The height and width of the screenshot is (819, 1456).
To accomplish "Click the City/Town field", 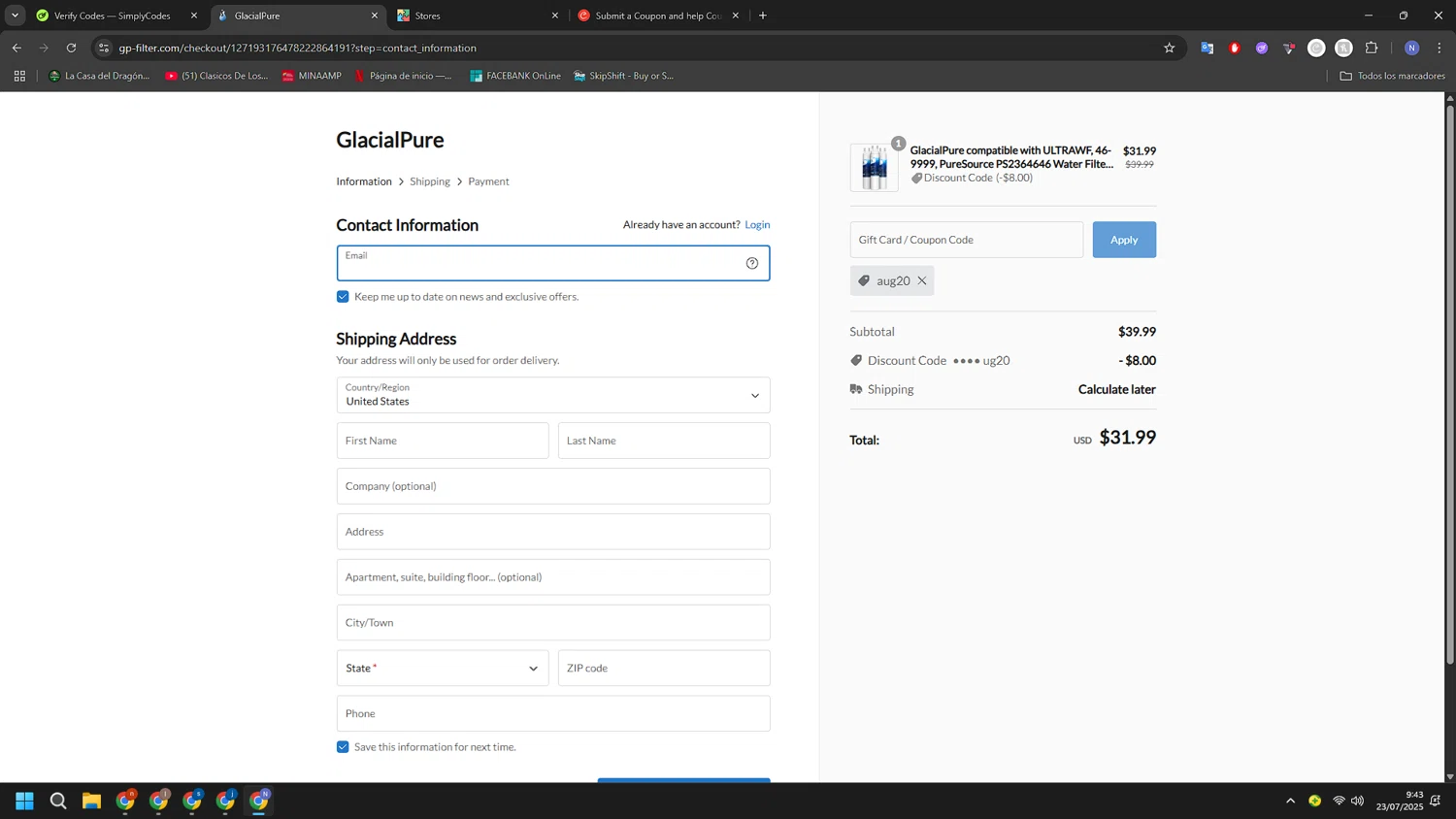I will coord(553,623).
